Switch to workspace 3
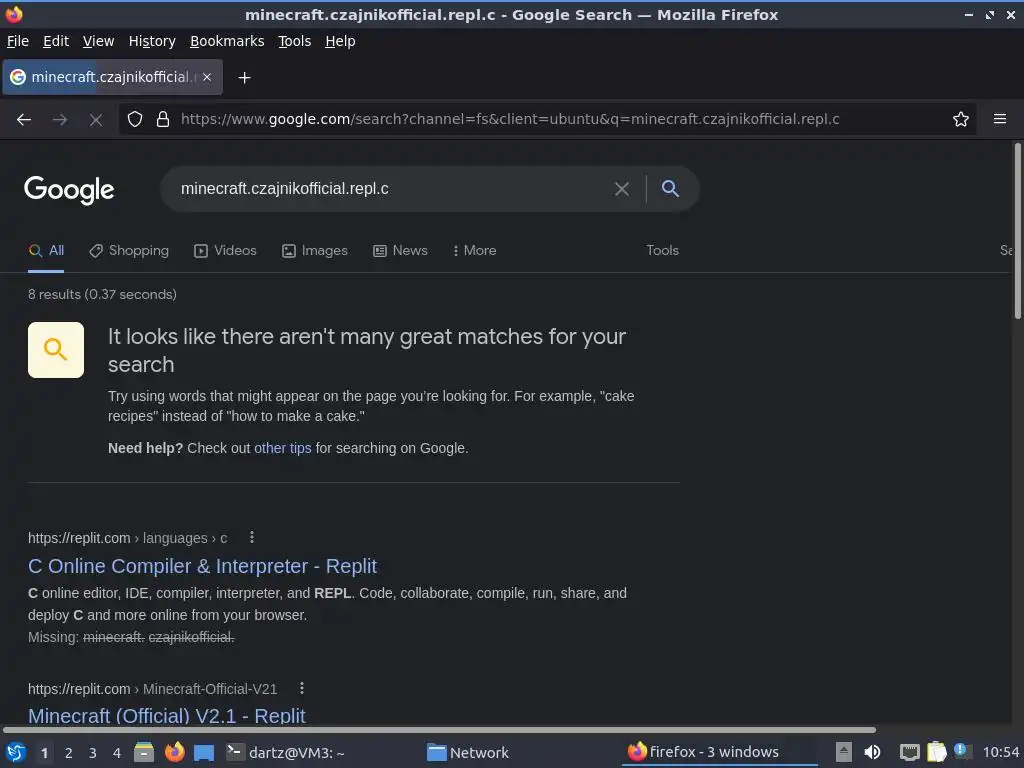This screenshot has width=1024, height=768. (x=93, y=753)
